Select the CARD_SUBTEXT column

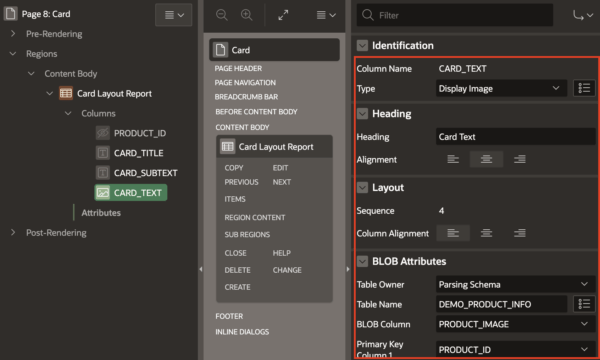[145, 173]
